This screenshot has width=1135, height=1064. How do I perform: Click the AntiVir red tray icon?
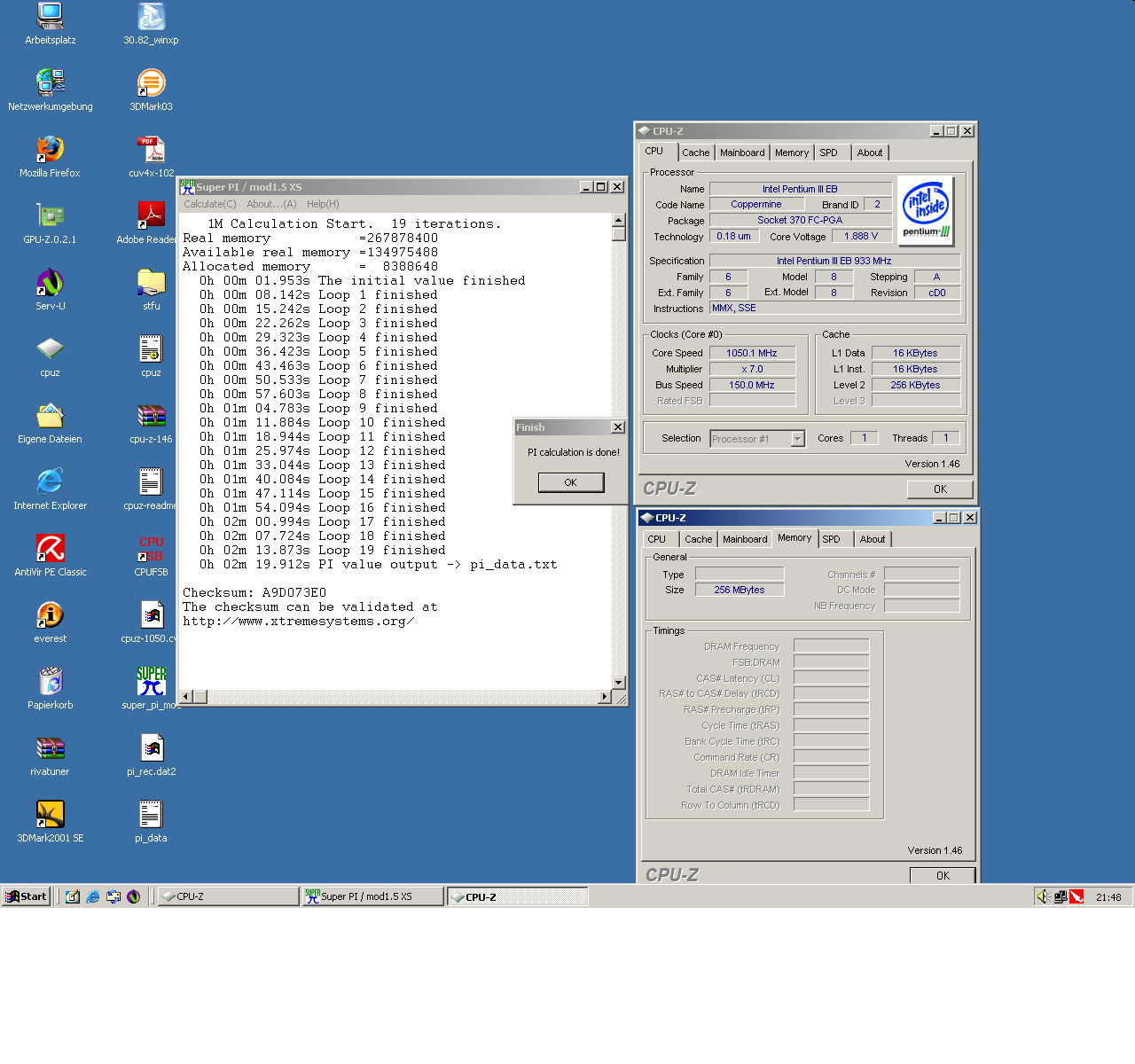coord(1076,896)
